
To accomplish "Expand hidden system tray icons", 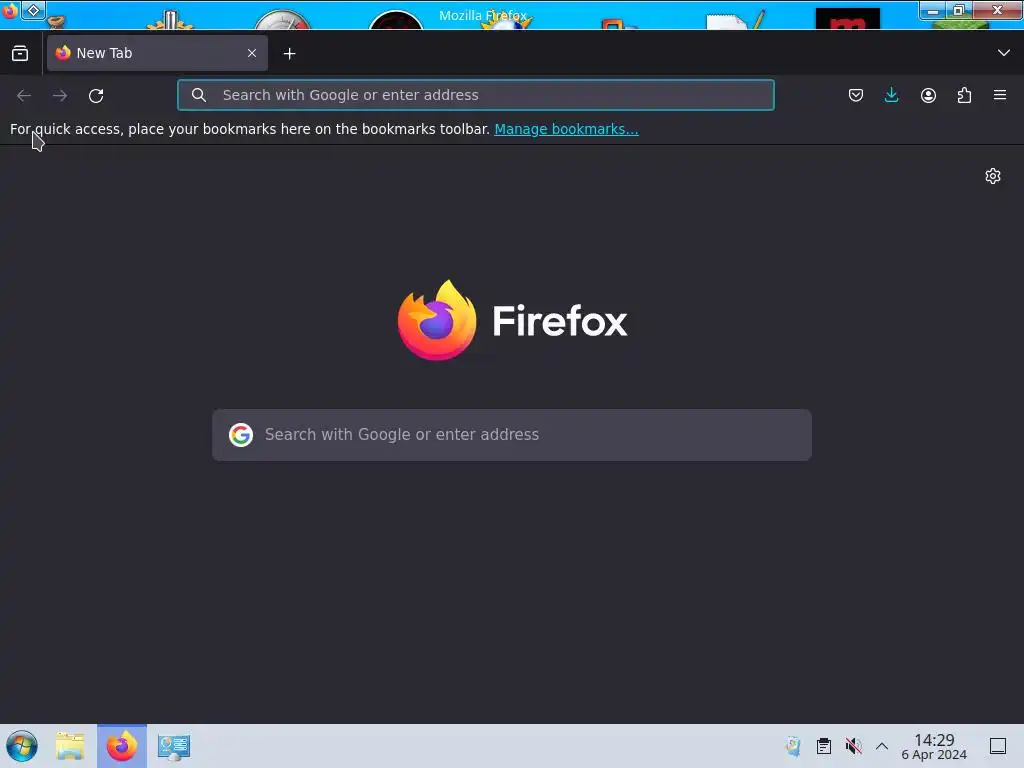I will click(882, 746).
